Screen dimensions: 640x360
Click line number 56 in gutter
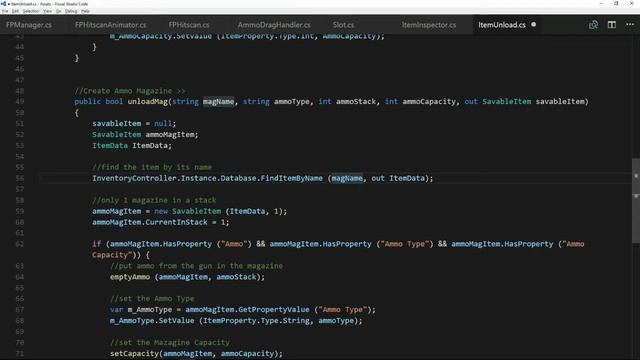pos(20,178)
